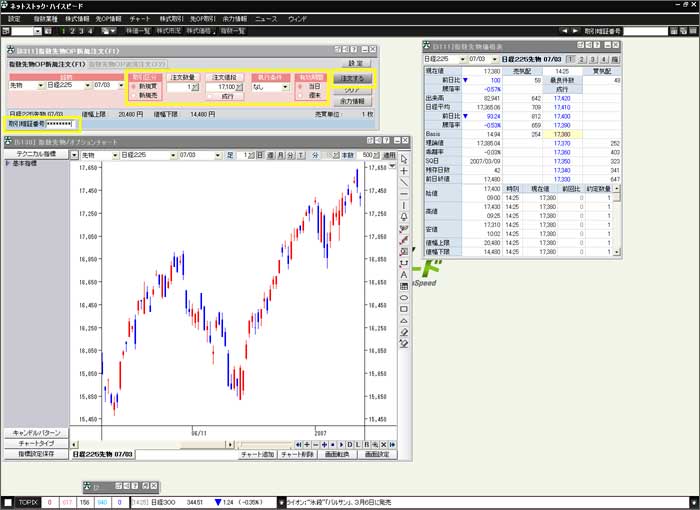Screen dimensions: 700x510
Task: Select the horizontal line drawing tool
Action: coord(404,194)
